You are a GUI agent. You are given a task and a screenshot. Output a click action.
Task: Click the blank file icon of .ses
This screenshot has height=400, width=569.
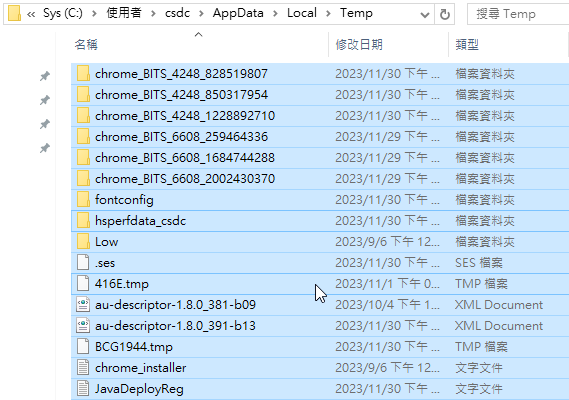[x=83, y=262]
